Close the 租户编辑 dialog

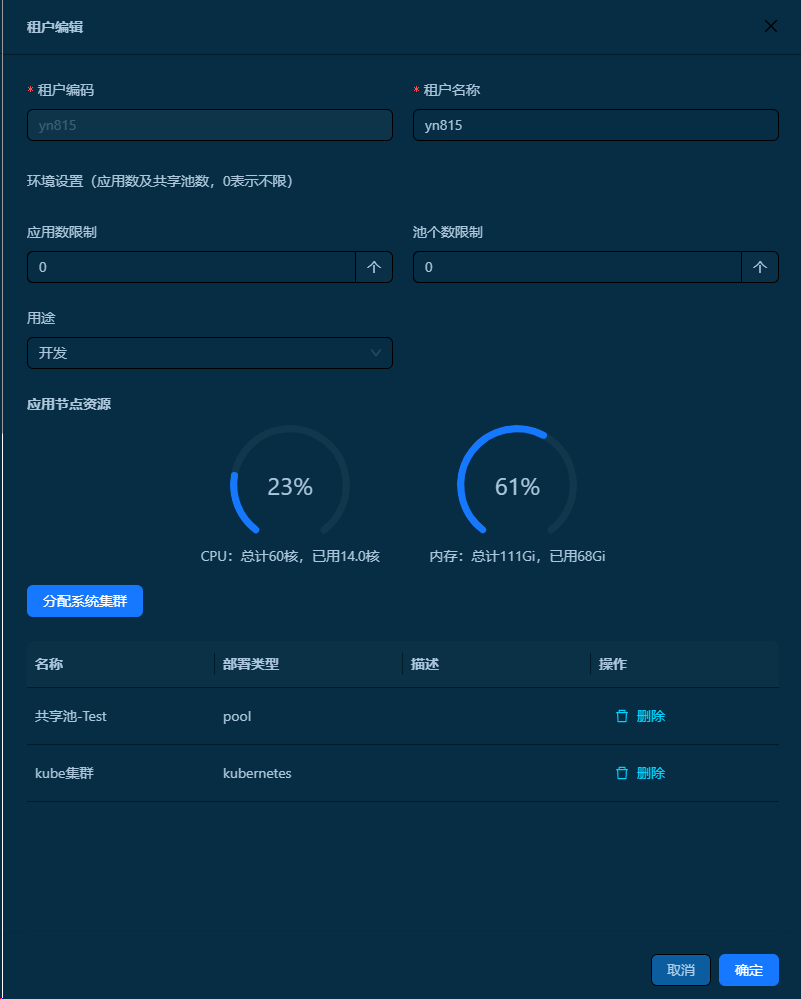770,26
